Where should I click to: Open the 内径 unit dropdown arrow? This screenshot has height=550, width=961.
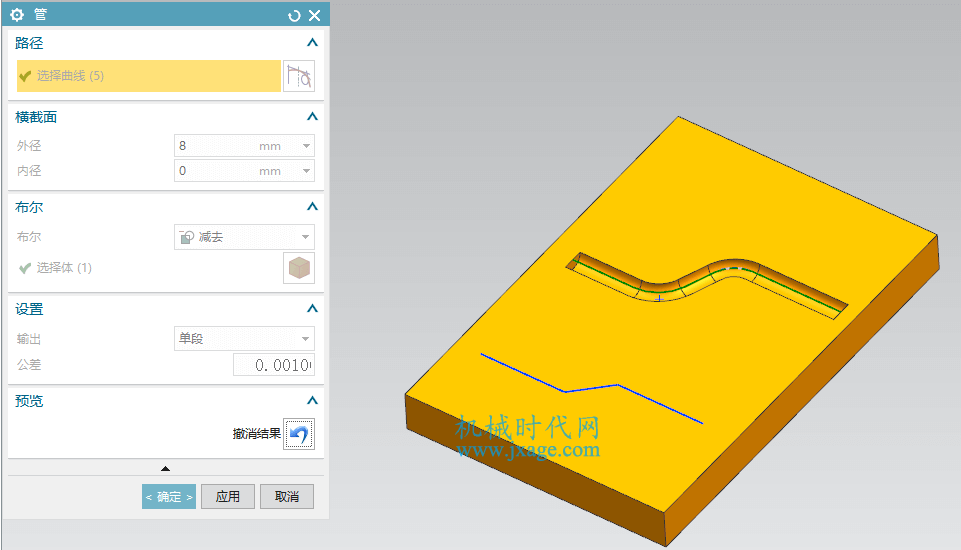(x=306, y=171)
